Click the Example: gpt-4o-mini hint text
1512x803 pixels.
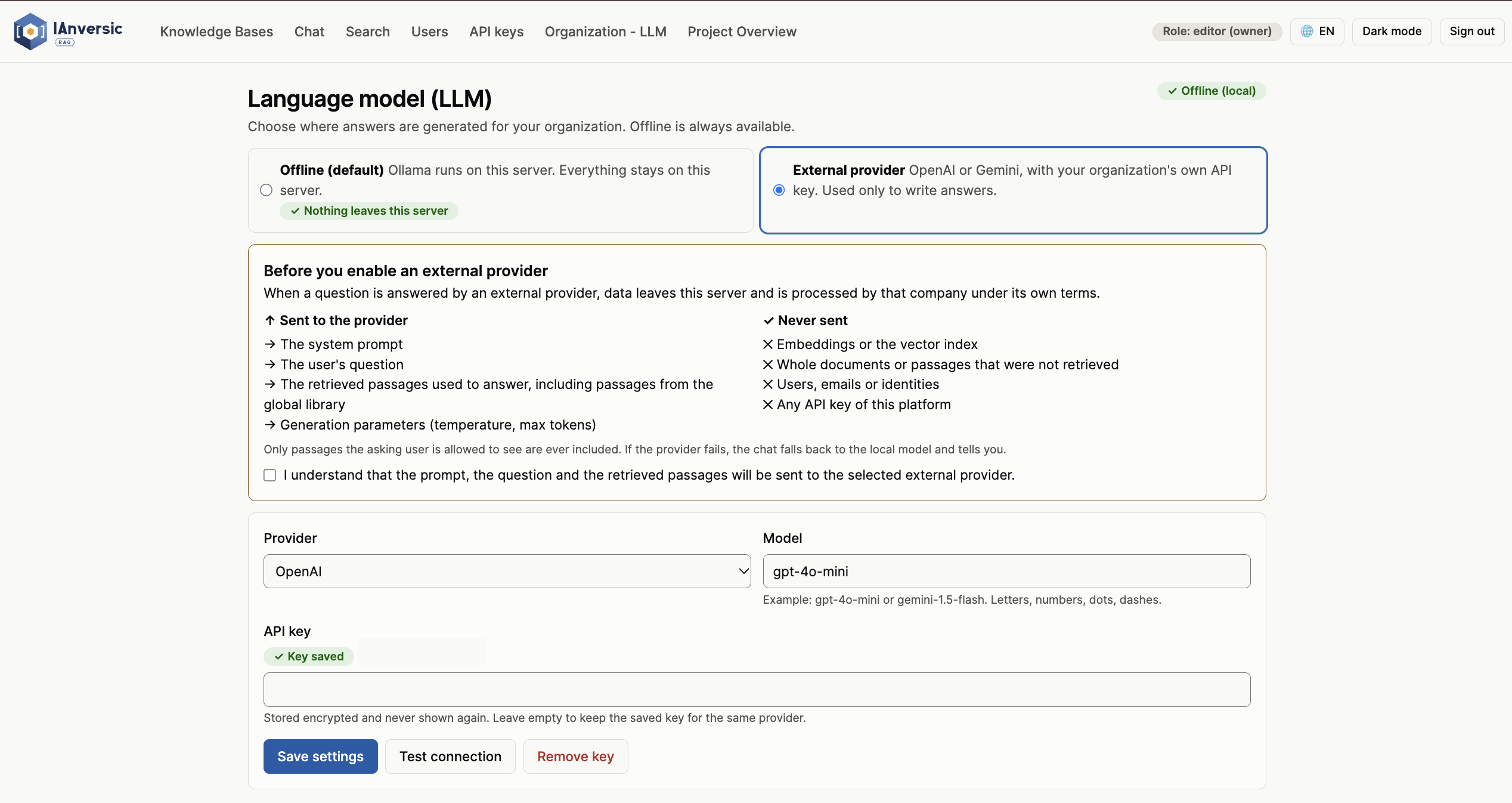962,600
